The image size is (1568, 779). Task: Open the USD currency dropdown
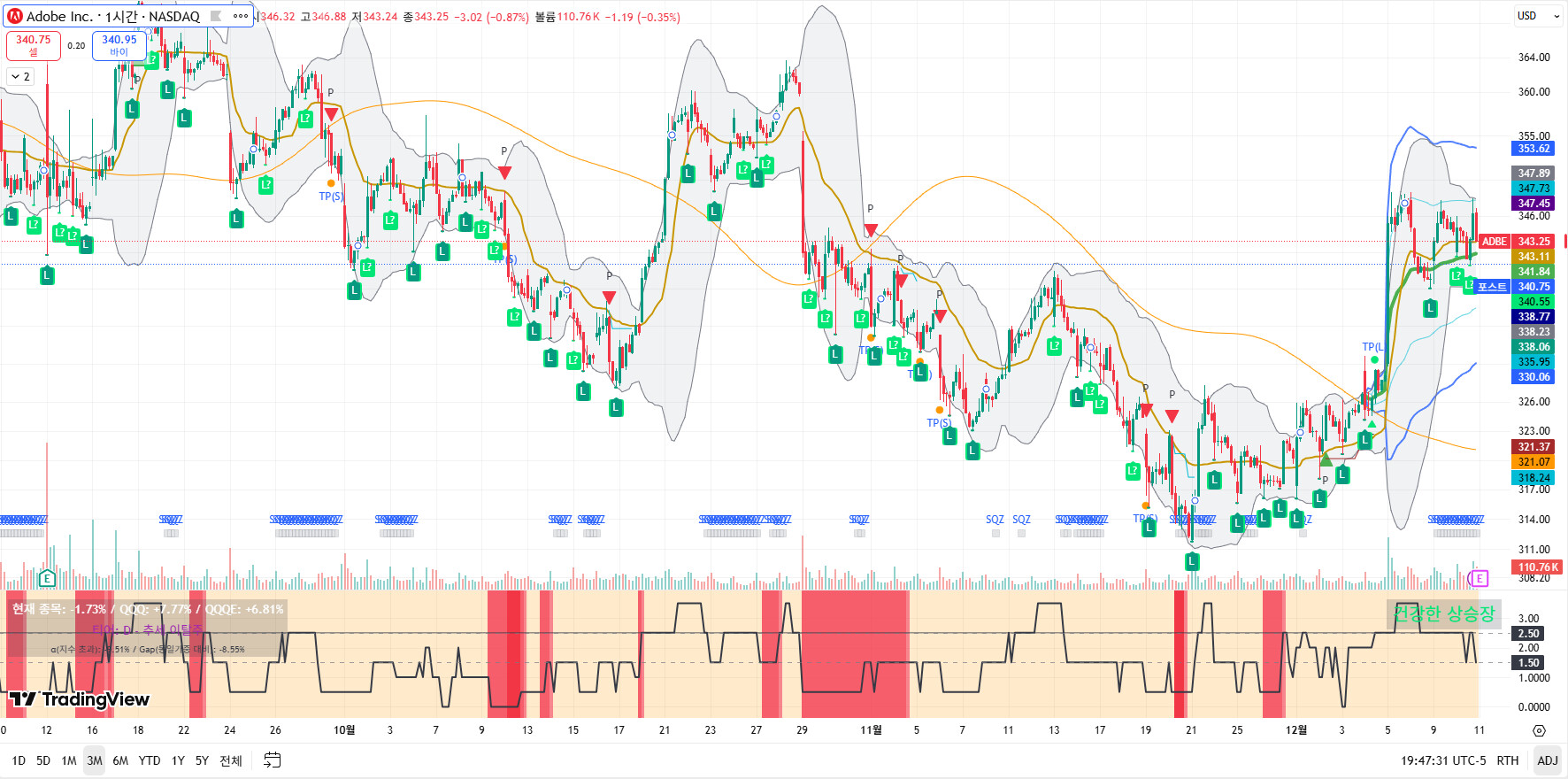pos(1539,16)
